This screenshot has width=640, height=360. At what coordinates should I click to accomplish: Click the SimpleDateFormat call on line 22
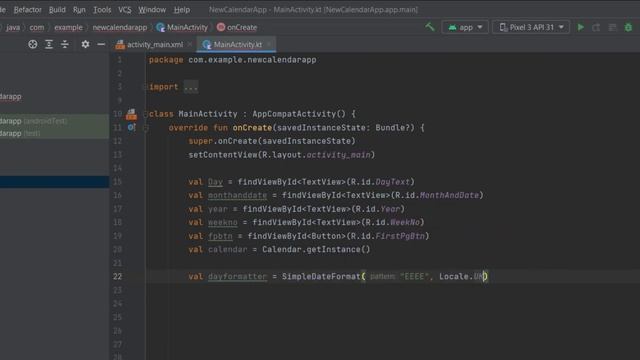(x=321, y=277)
